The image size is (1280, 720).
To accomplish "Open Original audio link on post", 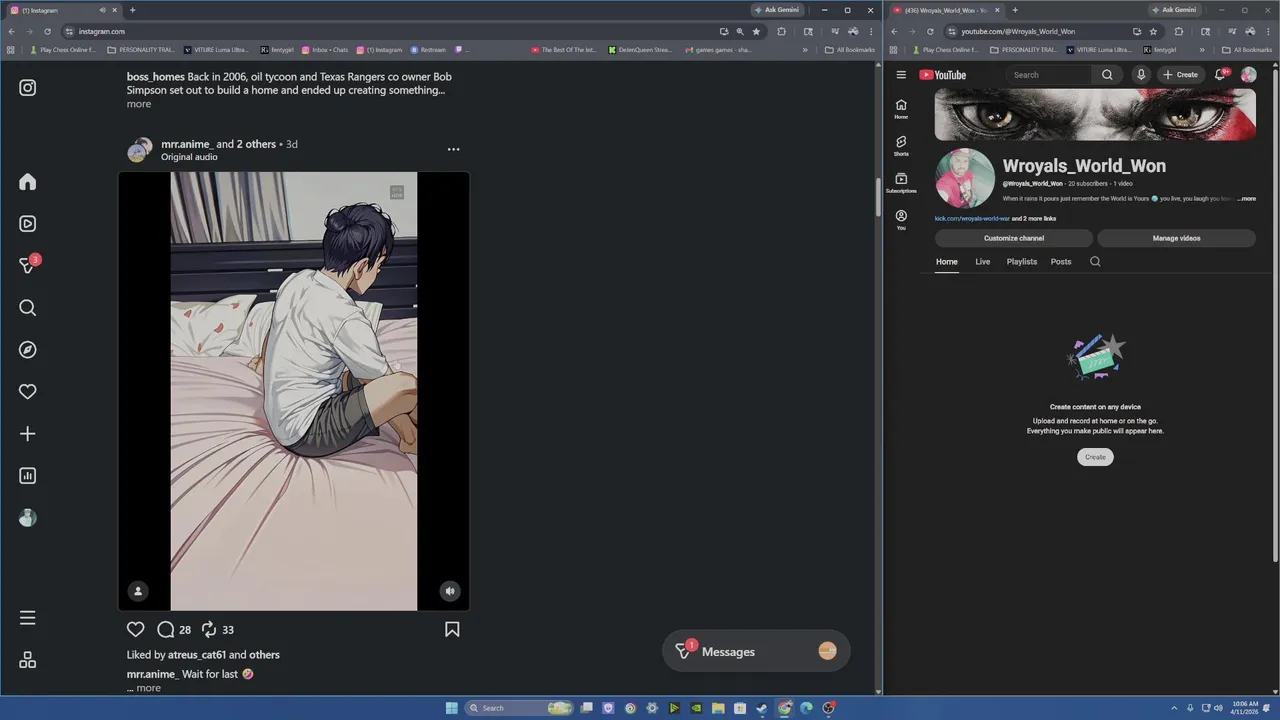I will click(x=189, y=157).
